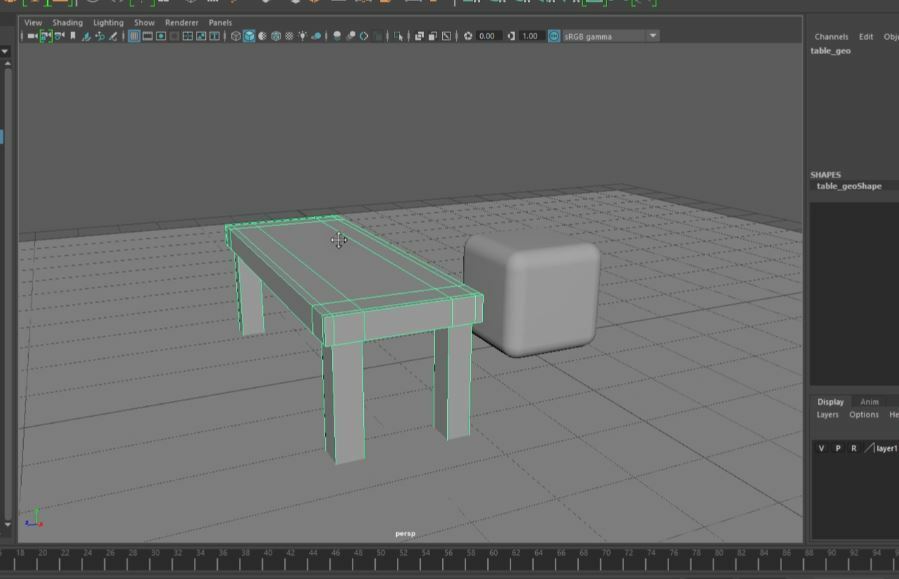Viewport: 899px width, 579px height.
Task: Open the Shading menu
Action: pyautogui.click(x=68, y=21)
